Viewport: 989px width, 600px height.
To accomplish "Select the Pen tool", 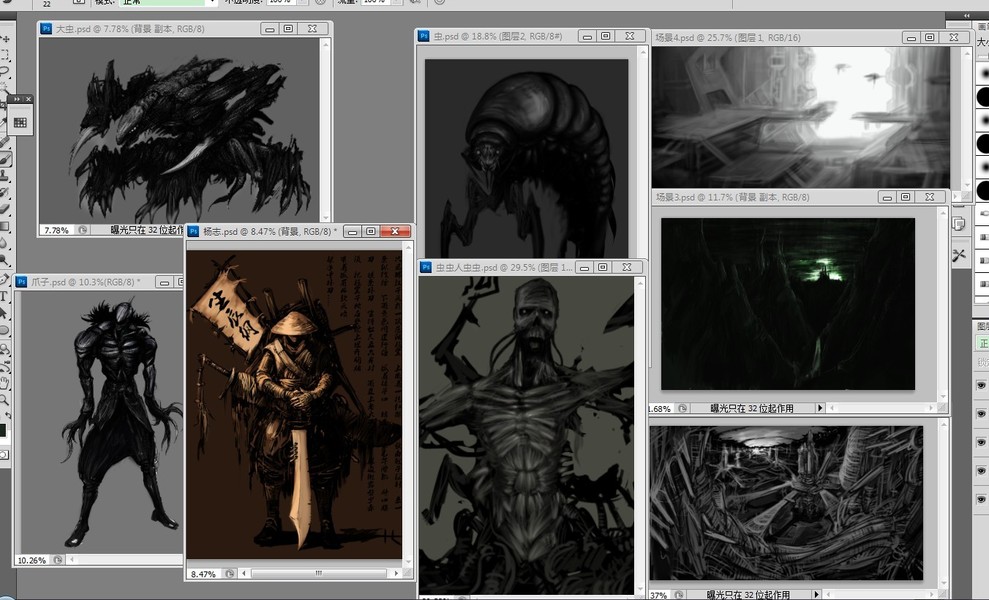I will [x=4, y=279].
